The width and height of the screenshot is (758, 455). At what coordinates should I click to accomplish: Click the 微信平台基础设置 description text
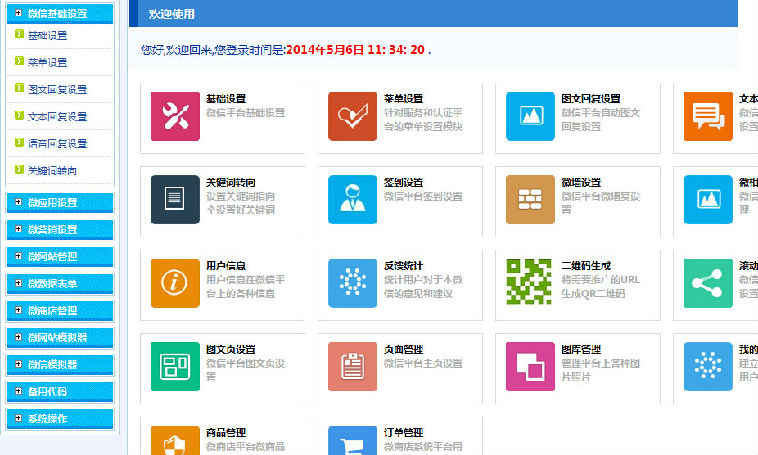click(246, 113)
